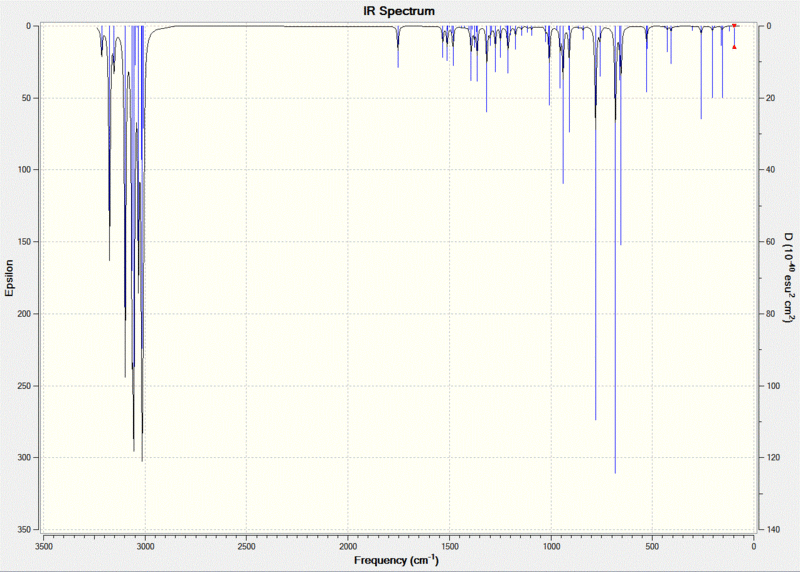
Task: Click the 3500 tick label on frequency axis
Action: click(44, 546)
